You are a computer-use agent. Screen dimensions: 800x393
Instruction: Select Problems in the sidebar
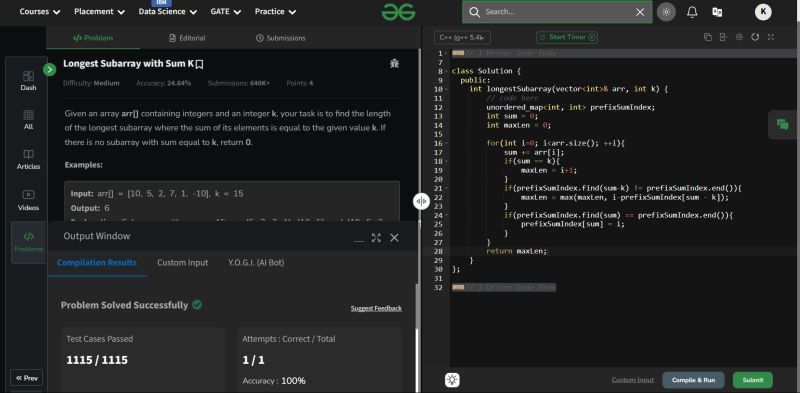29,242
